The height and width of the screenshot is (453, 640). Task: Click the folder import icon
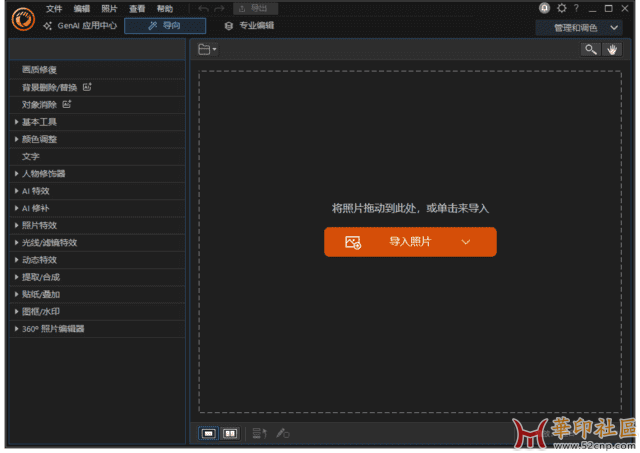[205, 49]
